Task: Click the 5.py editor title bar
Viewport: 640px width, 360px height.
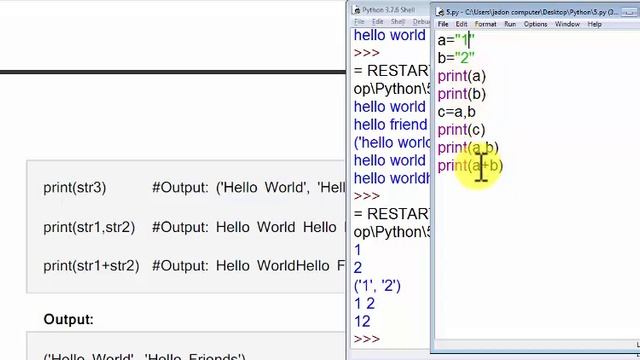Action: pyautogui.click(x=535, y=12)
